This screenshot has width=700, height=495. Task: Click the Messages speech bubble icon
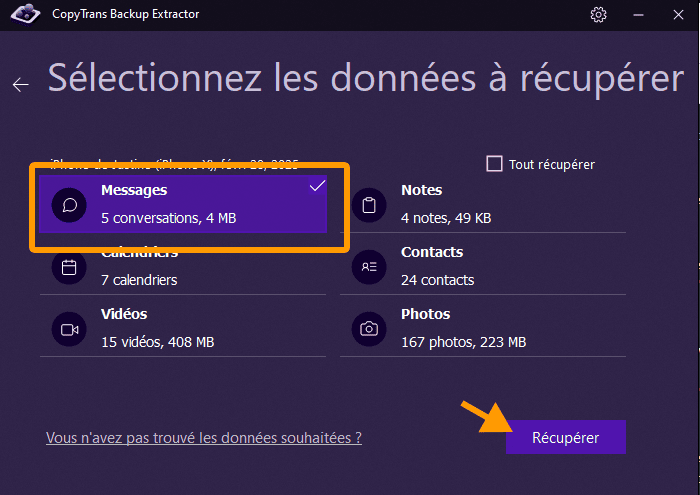point(69,205)
